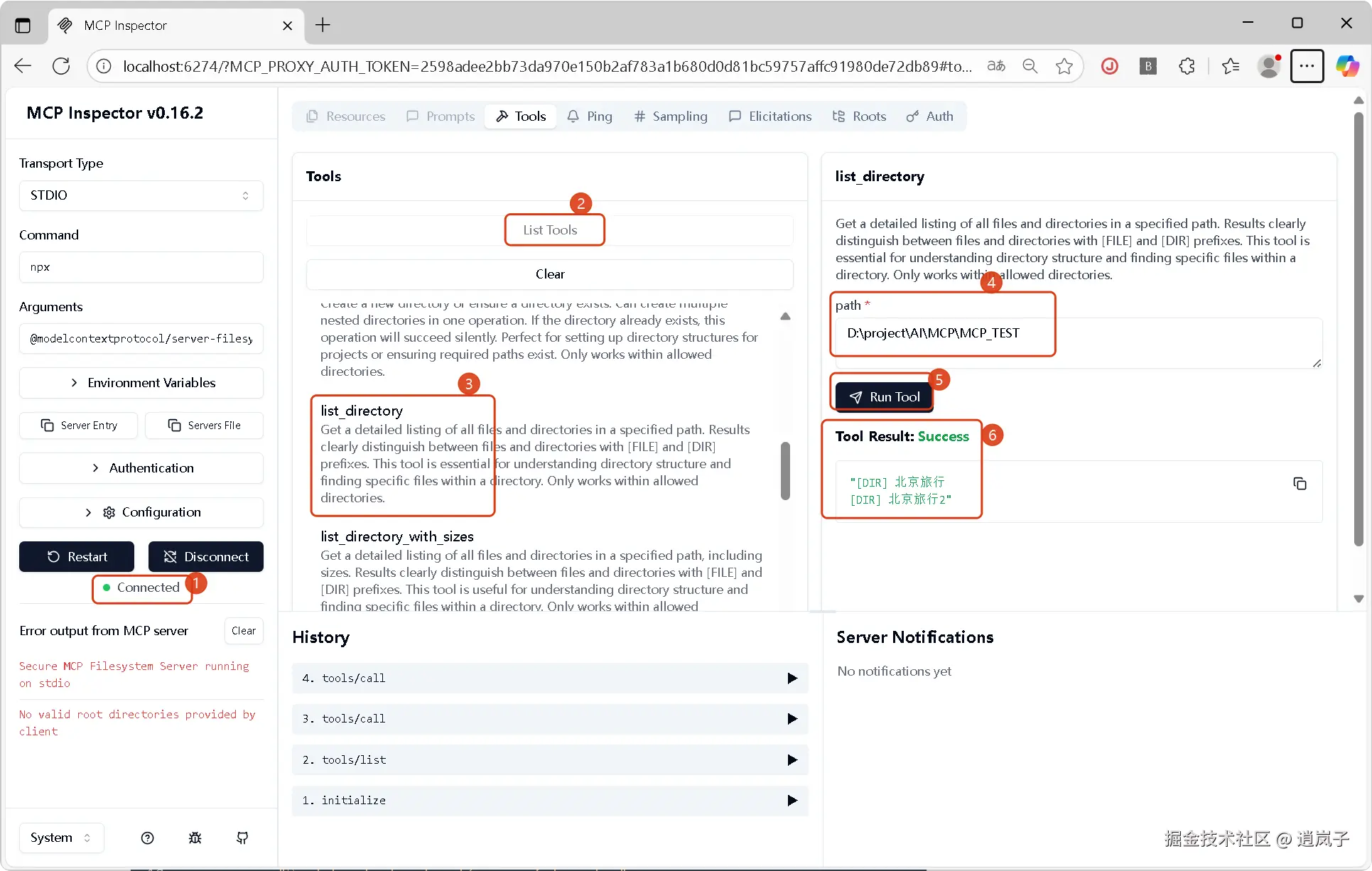Screen dimensions: 1372x871
Task: Switch to the Ping tab
Action: click(590, 117)
